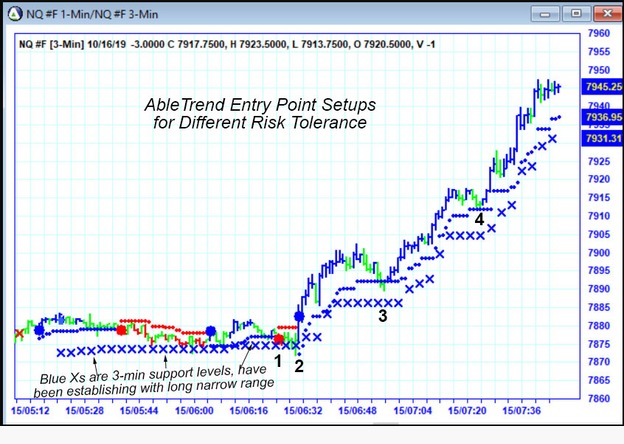
Task: Click the 15/07:36 time axis label
Action: click(521, 410)
